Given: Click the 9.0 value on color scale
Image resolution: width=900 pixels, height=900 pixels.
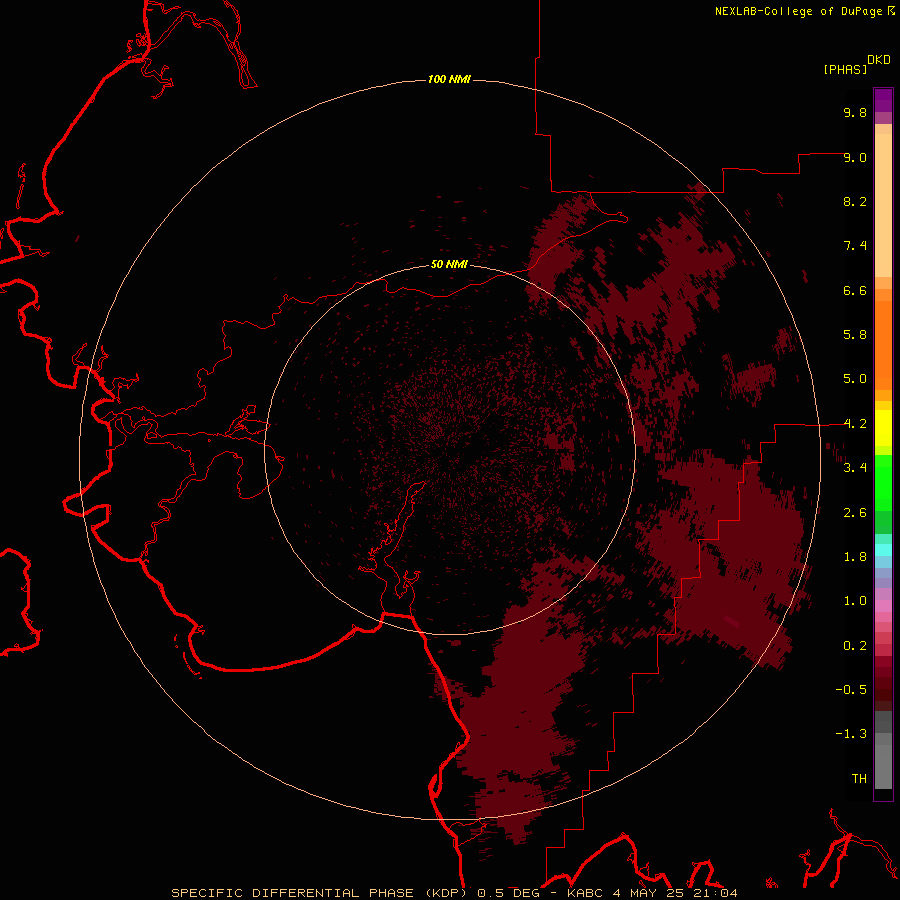Looking at the screenshot, I should point(855,157).
